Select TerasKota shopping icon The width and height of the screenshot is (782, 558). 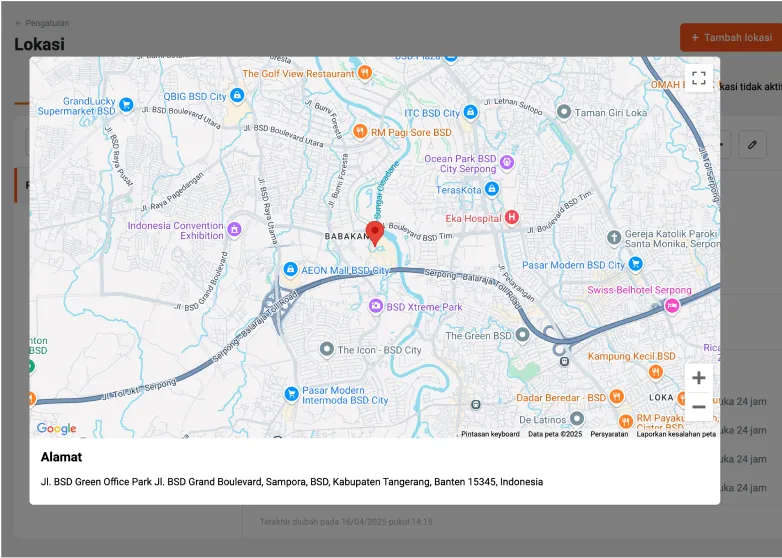click(492, 189)
